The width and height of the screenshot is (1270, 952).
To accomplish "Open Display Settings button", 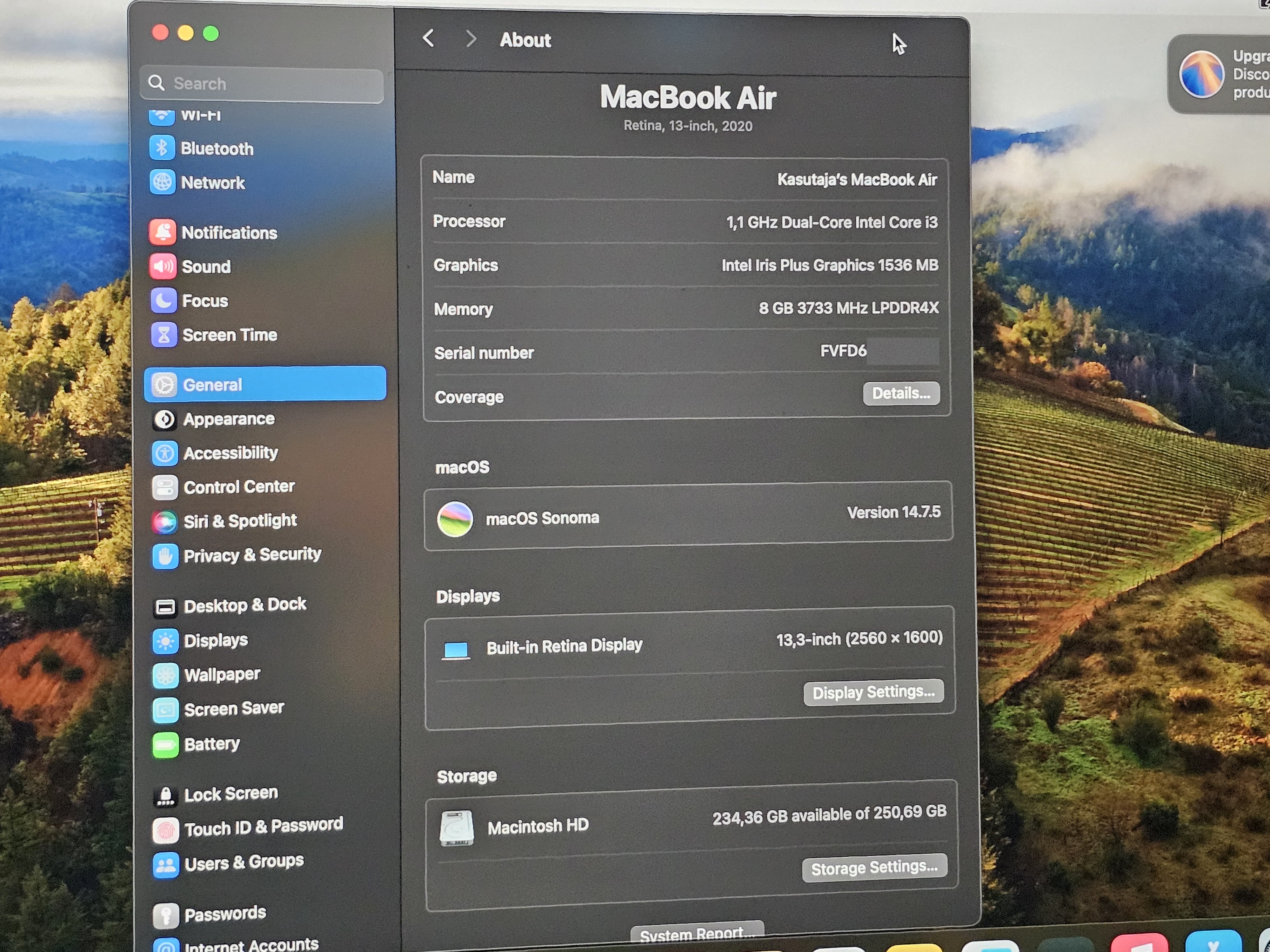I will coord(873,692).
